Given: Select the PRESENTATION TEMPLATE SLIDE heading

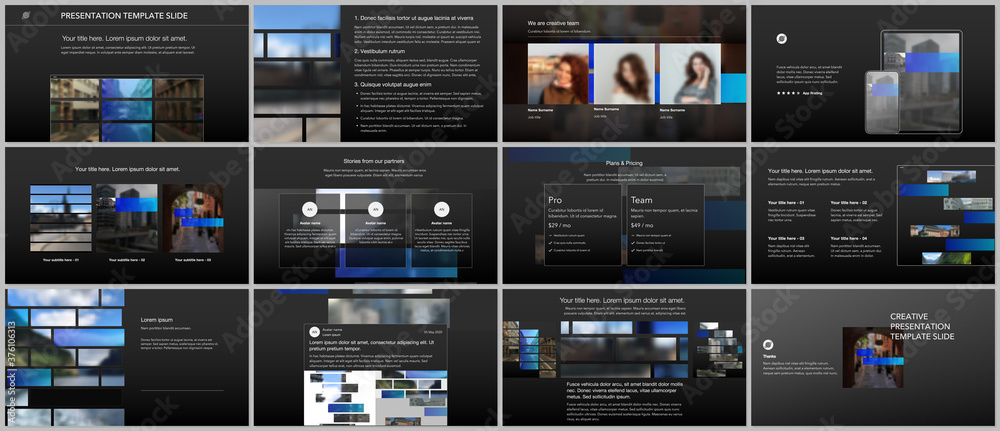Looking at the screenshot, I should click(x=124, y=15).
